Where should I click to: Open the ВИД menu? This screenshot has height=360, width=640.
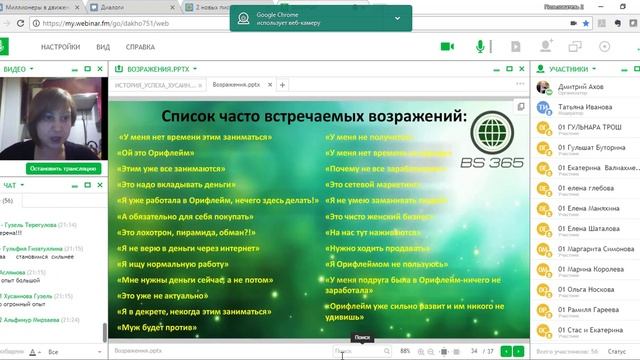(x=103, y=47)
